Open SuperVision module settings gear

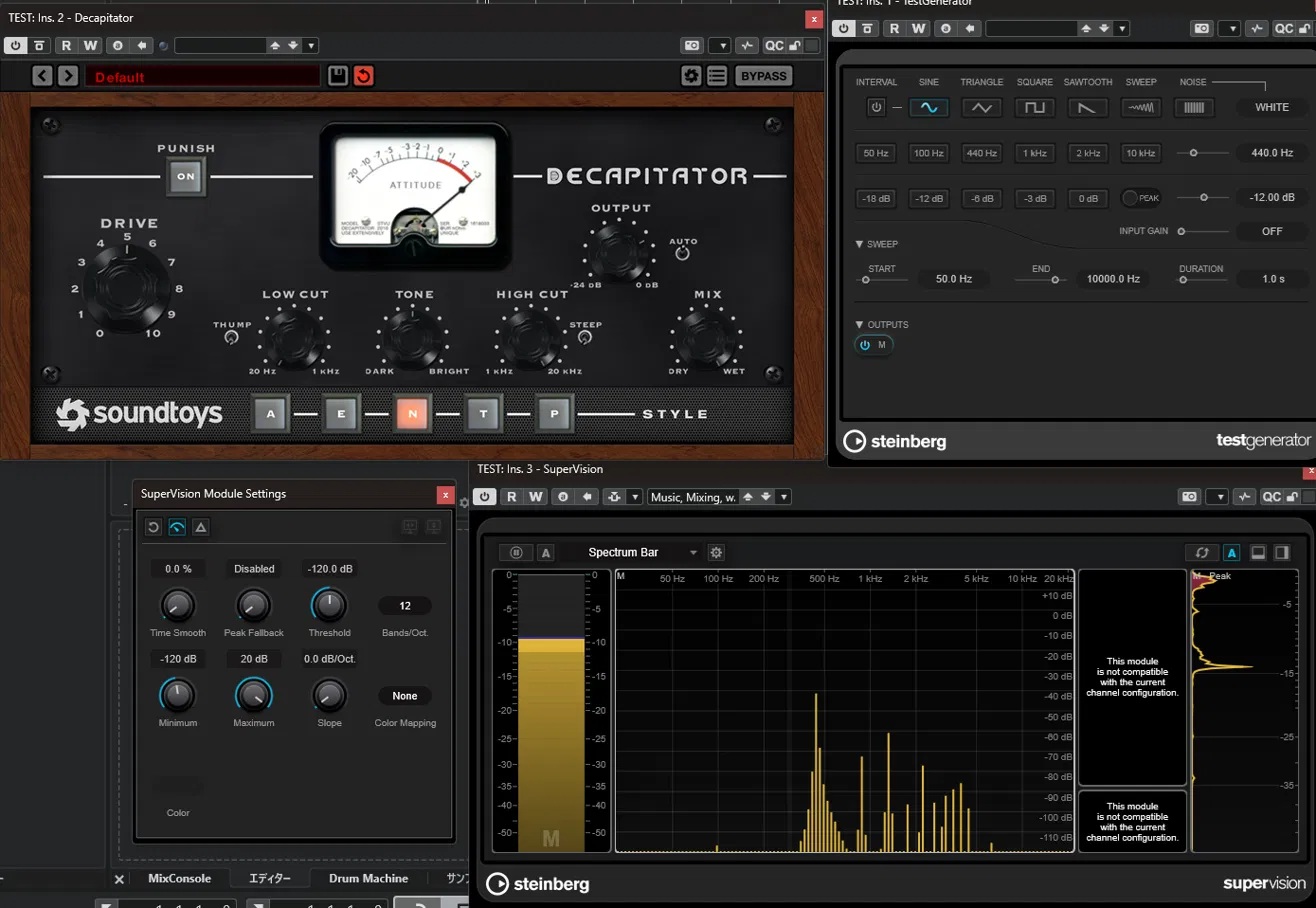pos(716,552)
